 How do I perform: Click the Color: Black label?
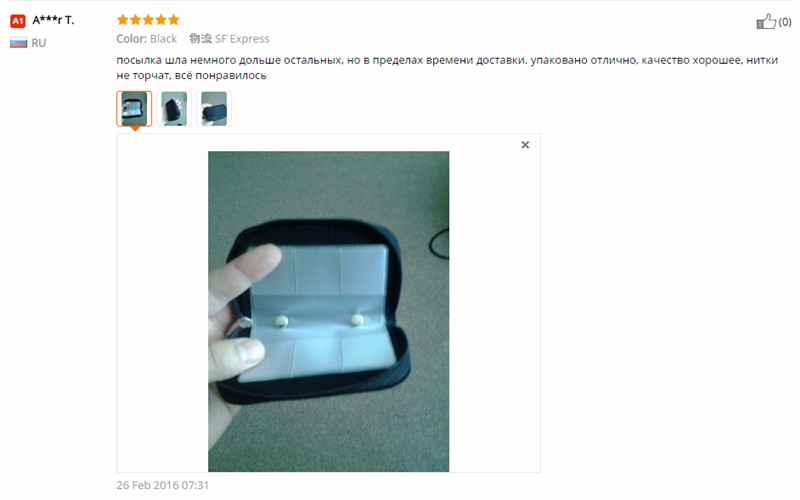(146, 39)
